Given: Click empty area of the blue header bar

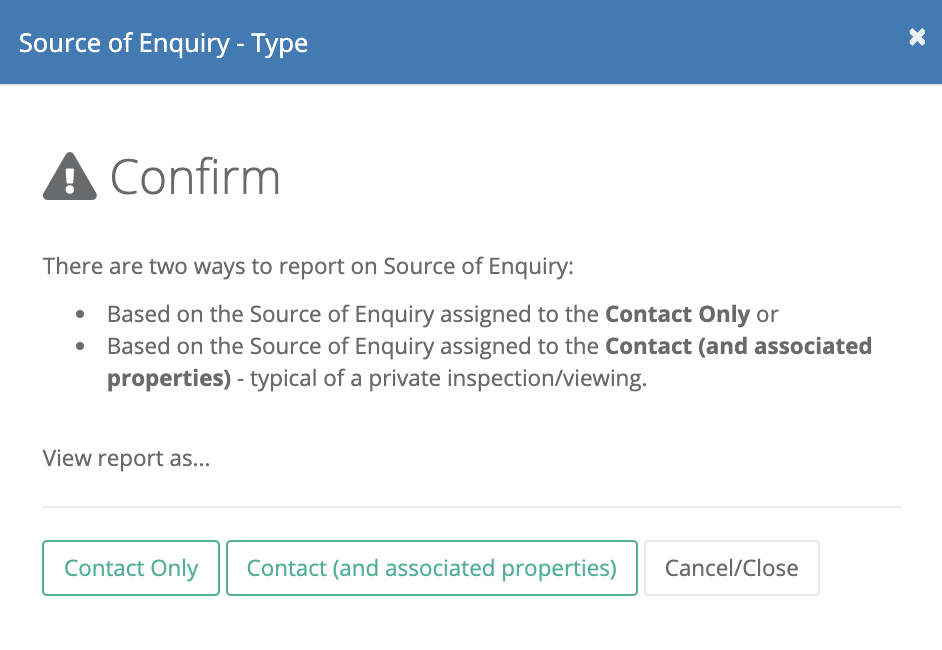Looking at the screenshot, I should pyautogui.click(x=601, y=42).
